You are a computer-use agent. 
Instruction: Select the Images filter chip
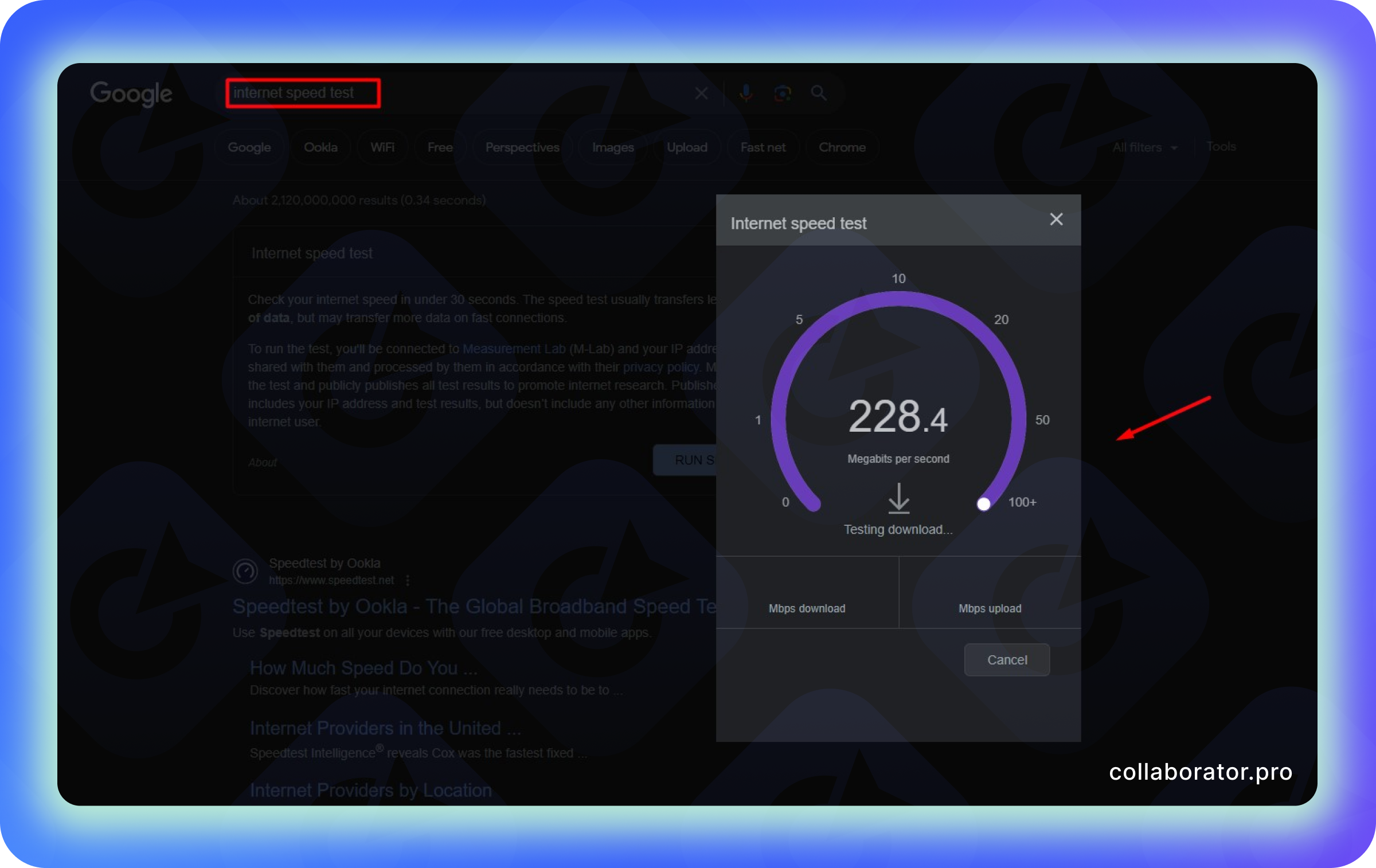613,147
